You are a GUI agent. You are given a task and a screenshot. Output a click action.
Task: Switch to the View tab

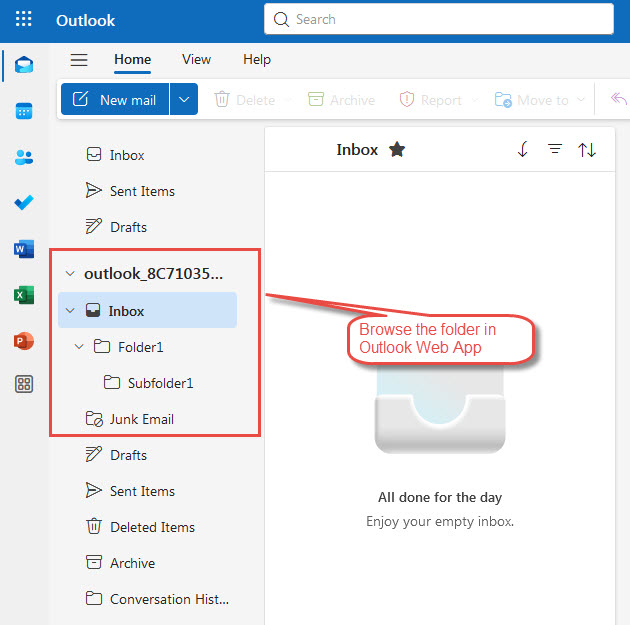click(196, 60)
